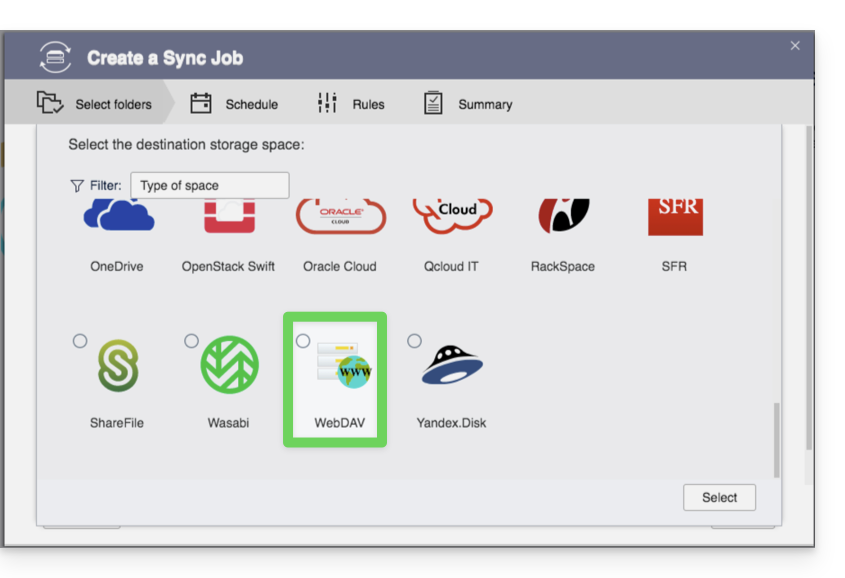Click the ShareFile green S icon
Image resolution: width=845 pixels, height=578 pixels.
point(118,366)
